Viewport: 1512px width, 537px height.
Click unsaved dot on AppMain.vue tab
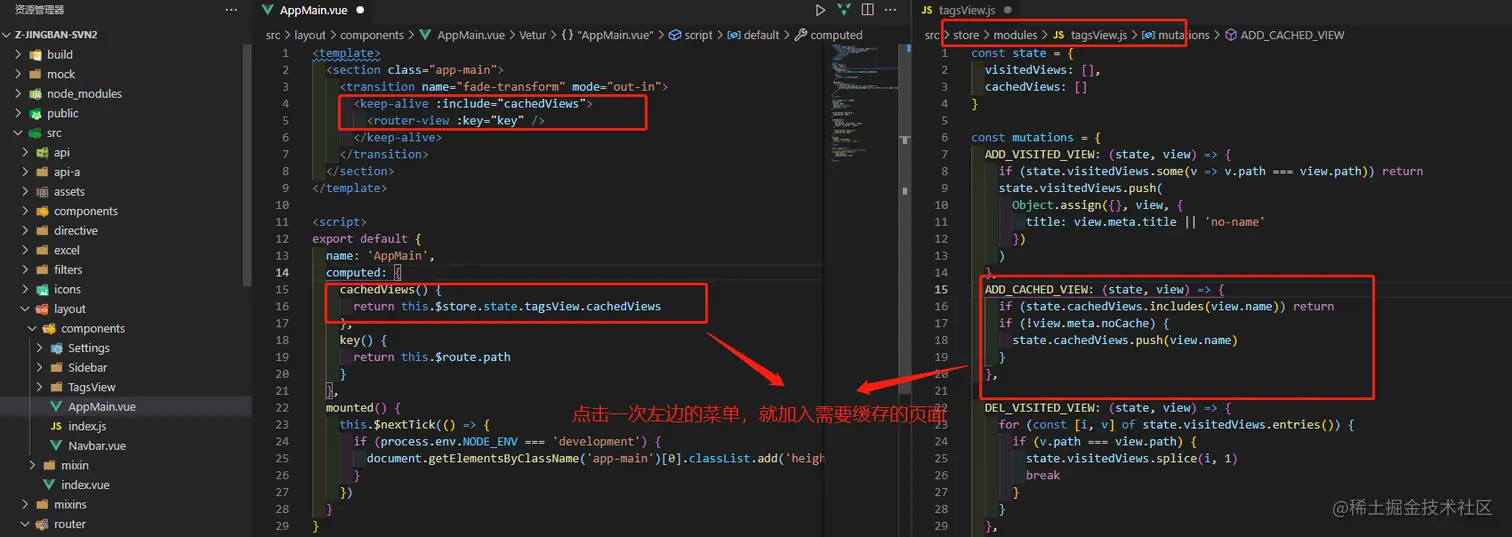click(360, 10)
